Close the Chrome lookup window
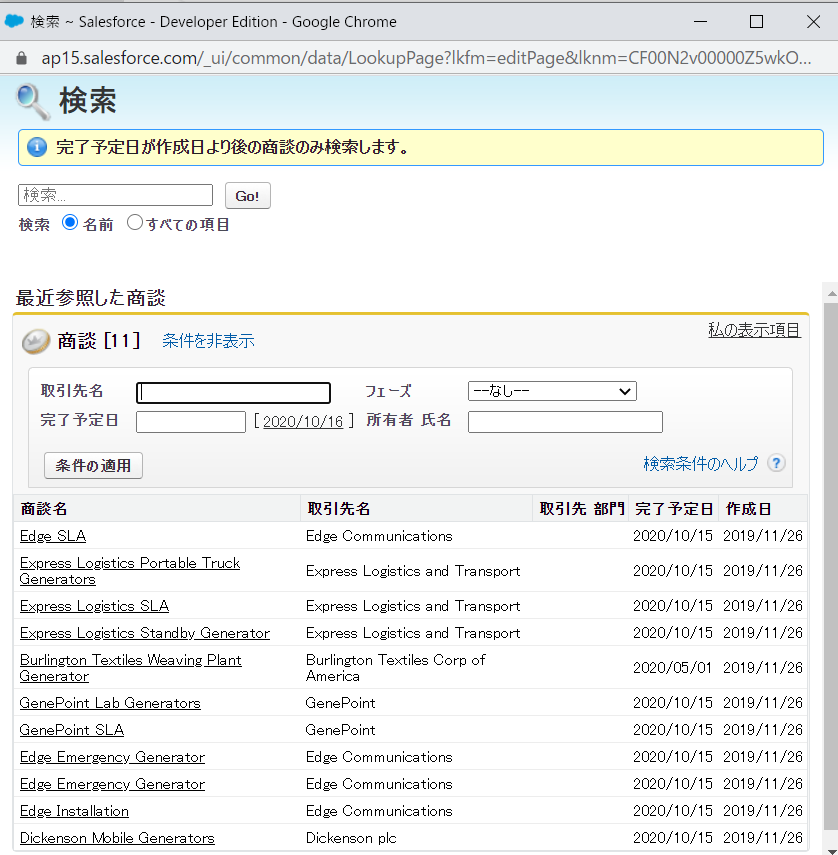Viewport: 838px width, 855px height. click(813, 22)
